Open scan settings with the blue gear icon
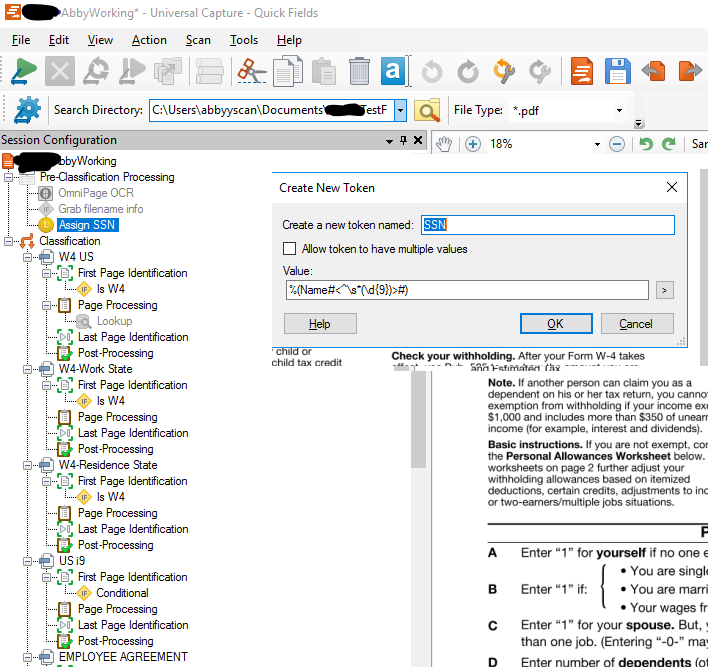 pyautogui.click(x=27, y=110)
